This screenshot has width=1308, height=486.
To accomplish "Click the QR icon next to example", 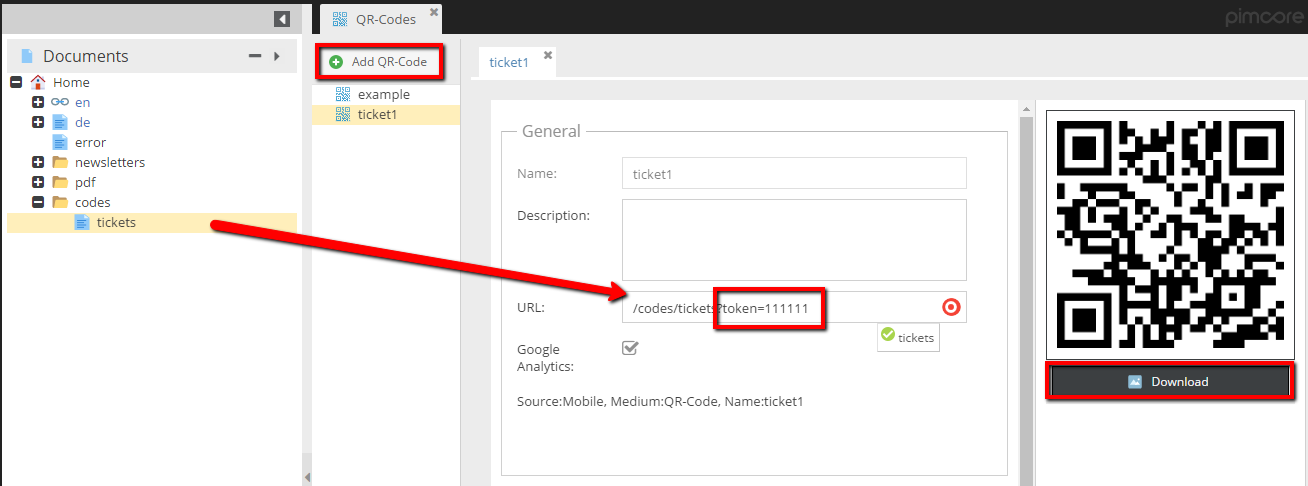I will (x=343, y=95).
